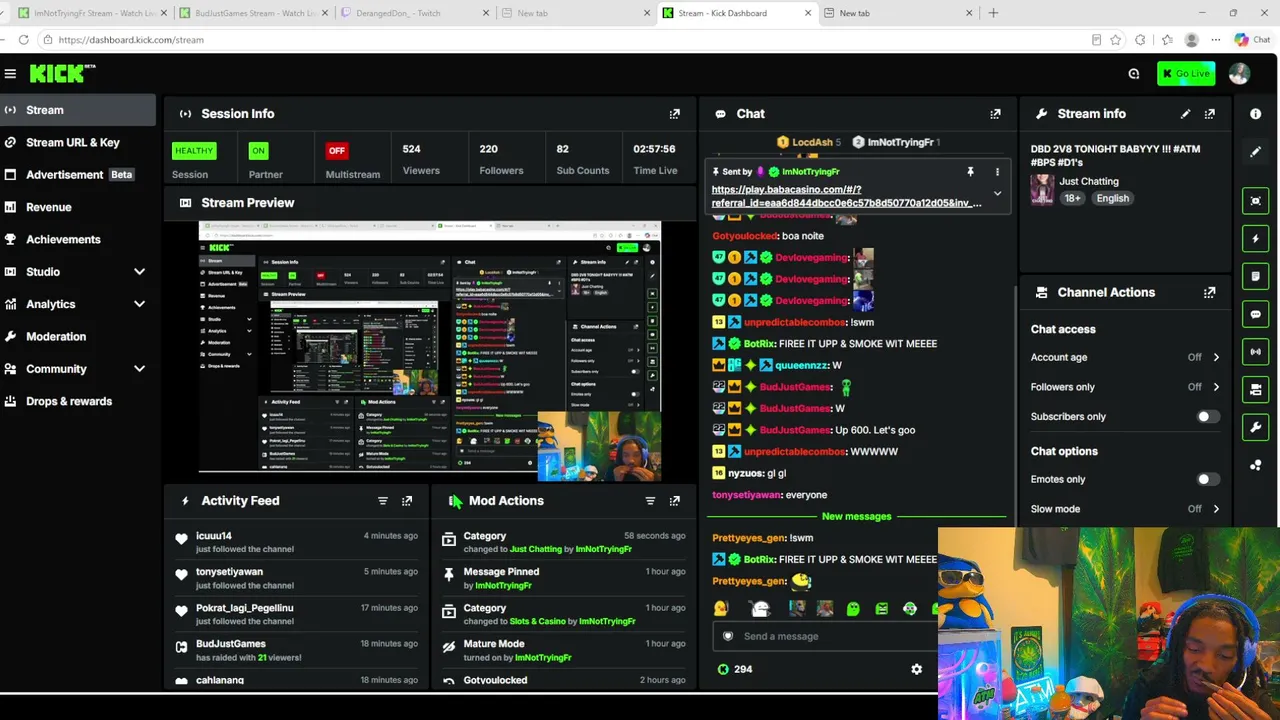
Task: Toggle the document widget icon in right rail
Action: pos(1256,276)
